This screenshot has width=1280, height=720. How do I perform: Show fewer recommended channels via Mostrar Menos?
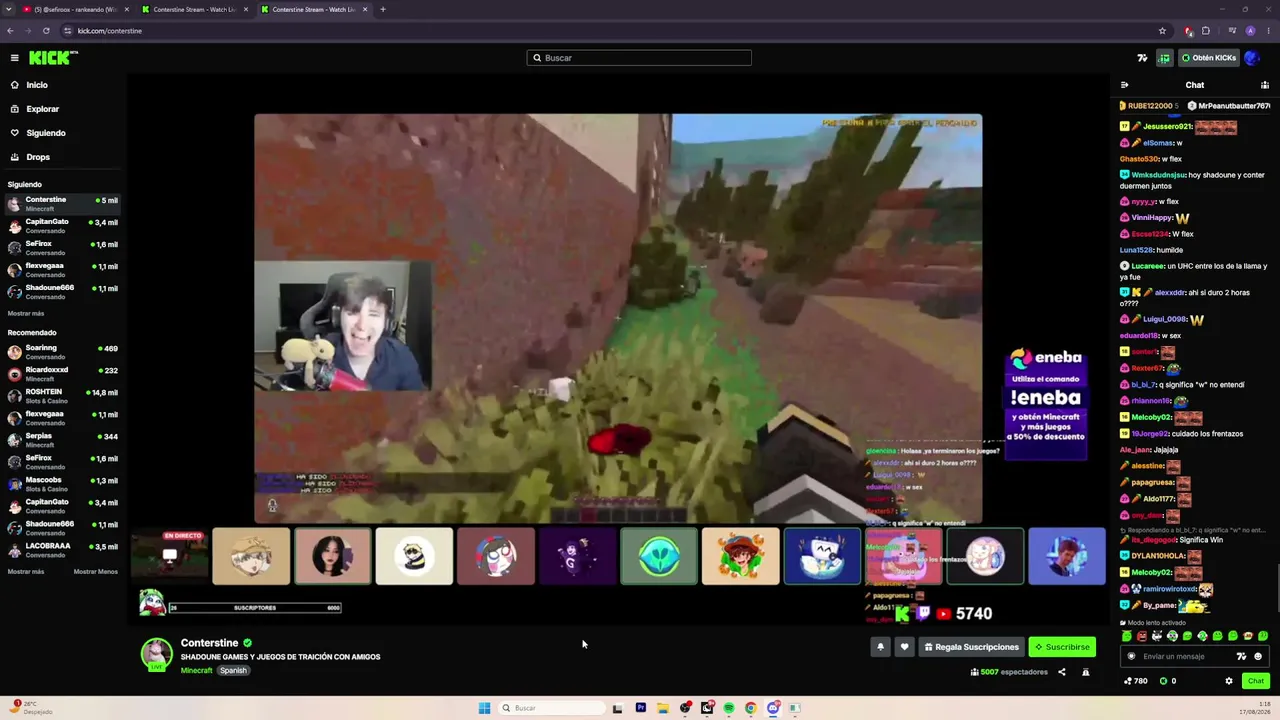pyautogui.click(x=96, y=572)
